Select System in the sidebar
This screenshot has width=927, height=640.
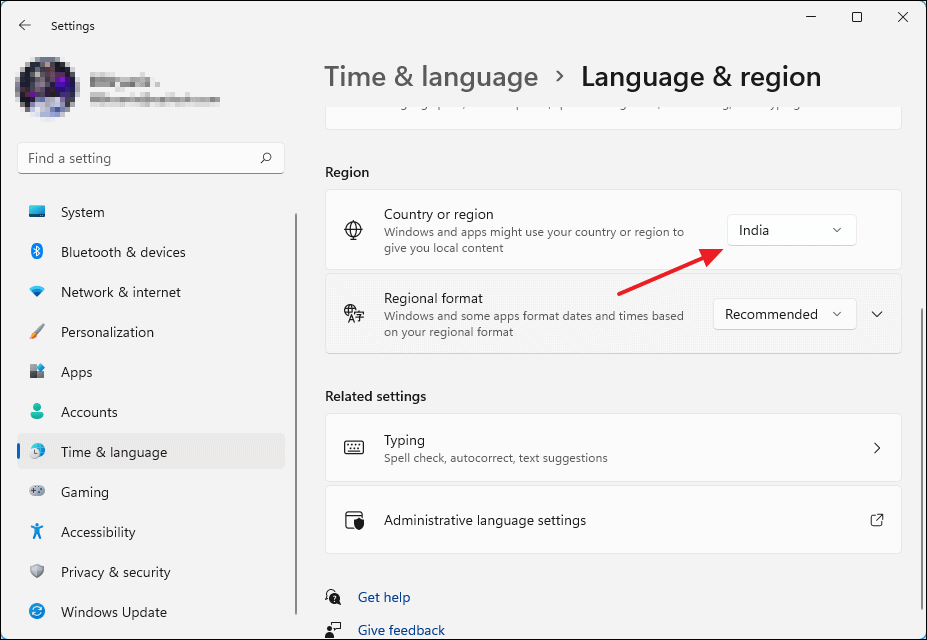coord(82,212)
